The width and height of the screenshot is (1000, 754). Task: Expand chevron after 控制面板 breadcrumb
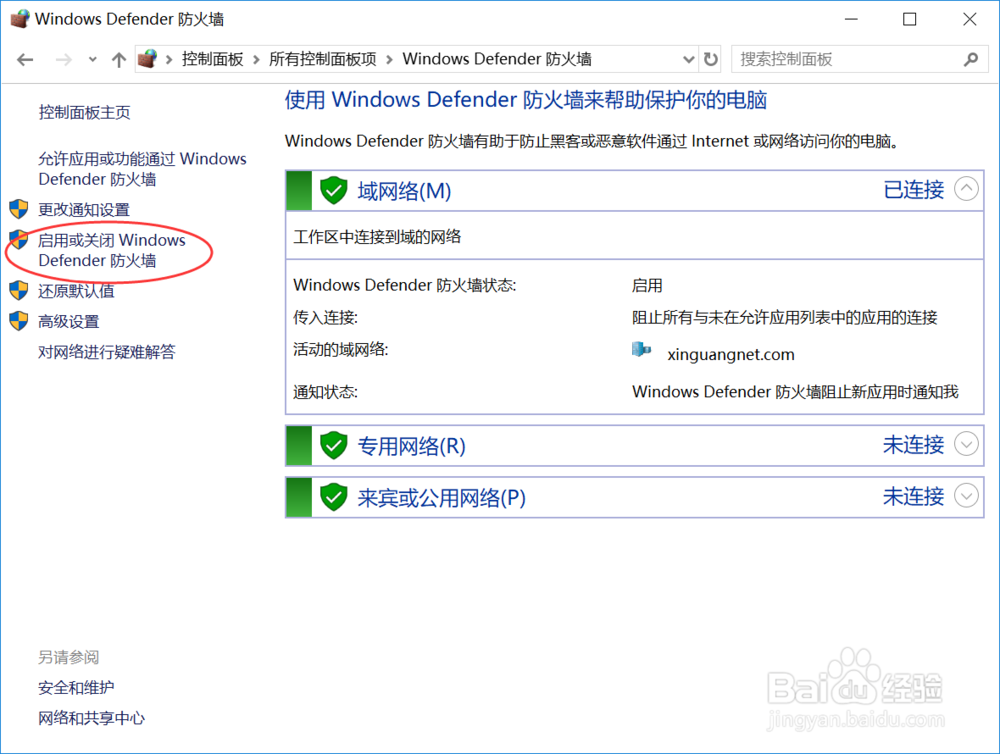pos(256,60)
